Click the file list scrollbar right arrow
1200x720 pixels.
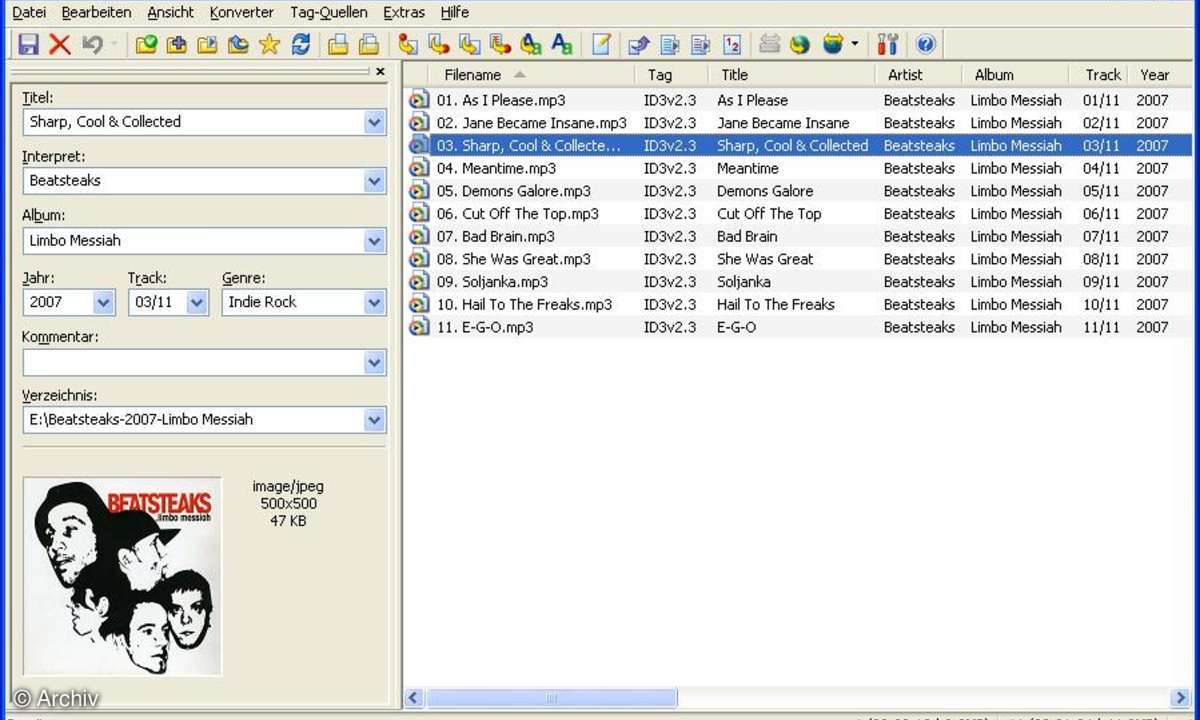coord(1180,697)
